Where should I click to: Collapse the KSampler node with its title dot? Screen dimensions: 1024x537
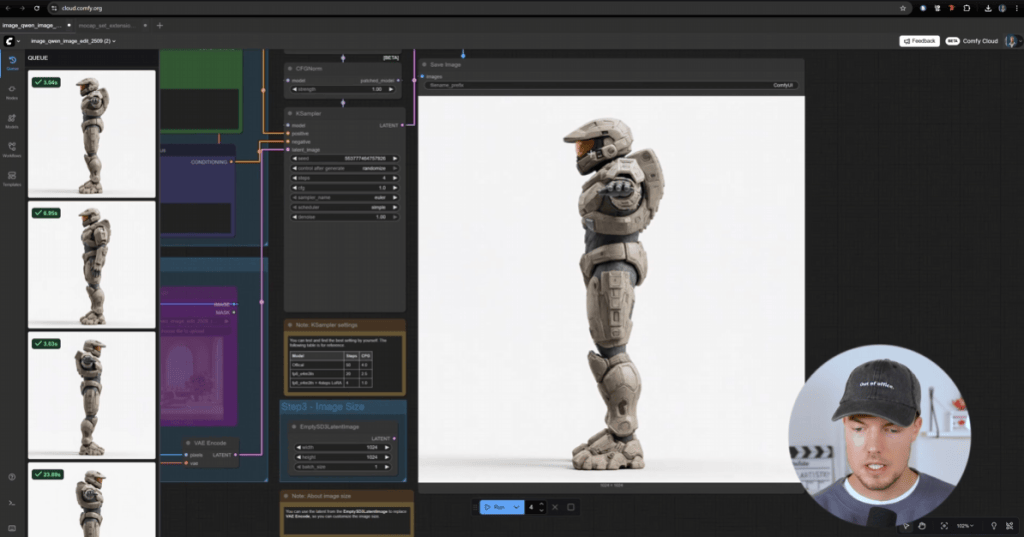point(290,114)
